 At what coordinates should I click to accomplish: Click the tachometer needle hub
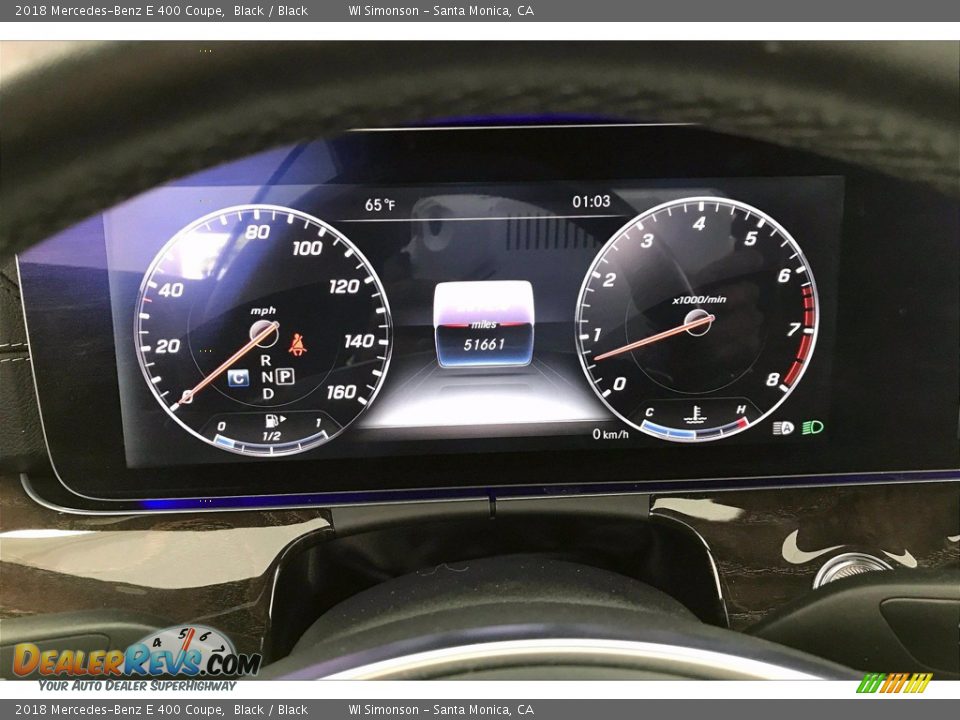(x=699, y=323)
